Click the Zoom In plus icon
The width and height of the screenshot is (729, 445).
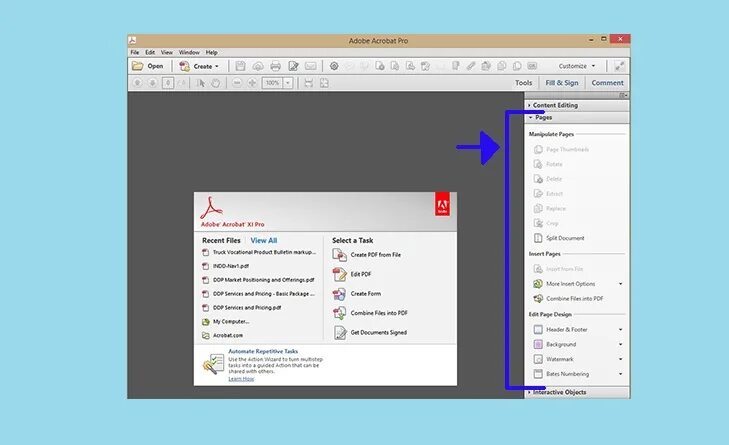[x=252, y=83]
